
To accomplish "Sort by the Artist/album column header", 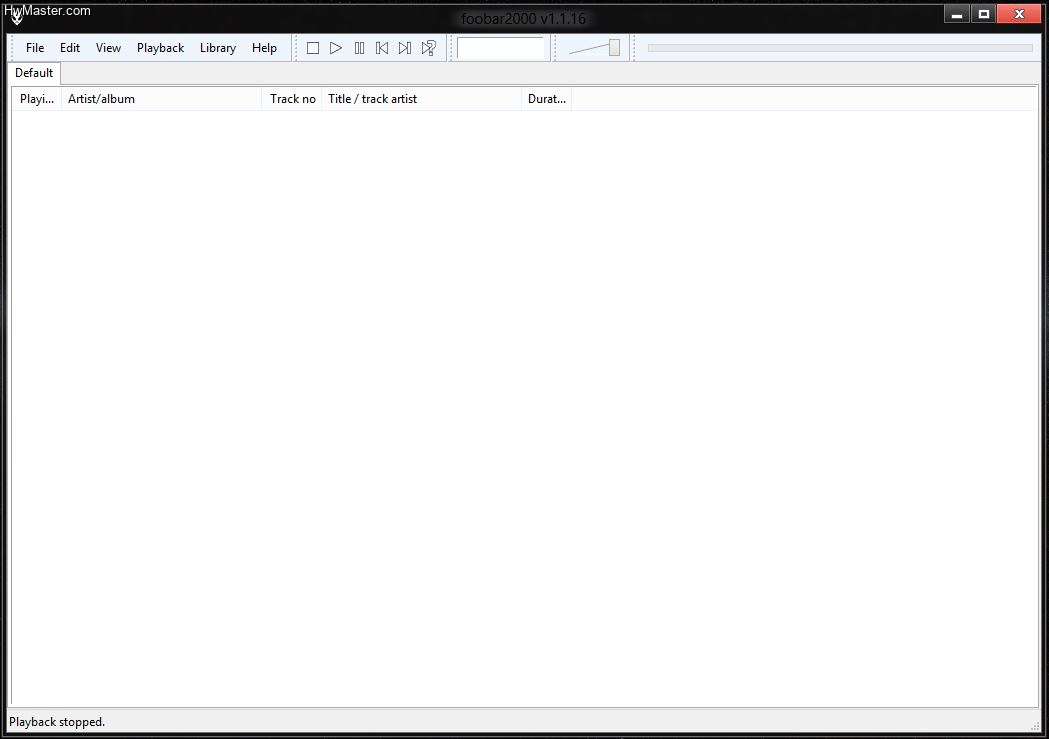I will (161, 99).
